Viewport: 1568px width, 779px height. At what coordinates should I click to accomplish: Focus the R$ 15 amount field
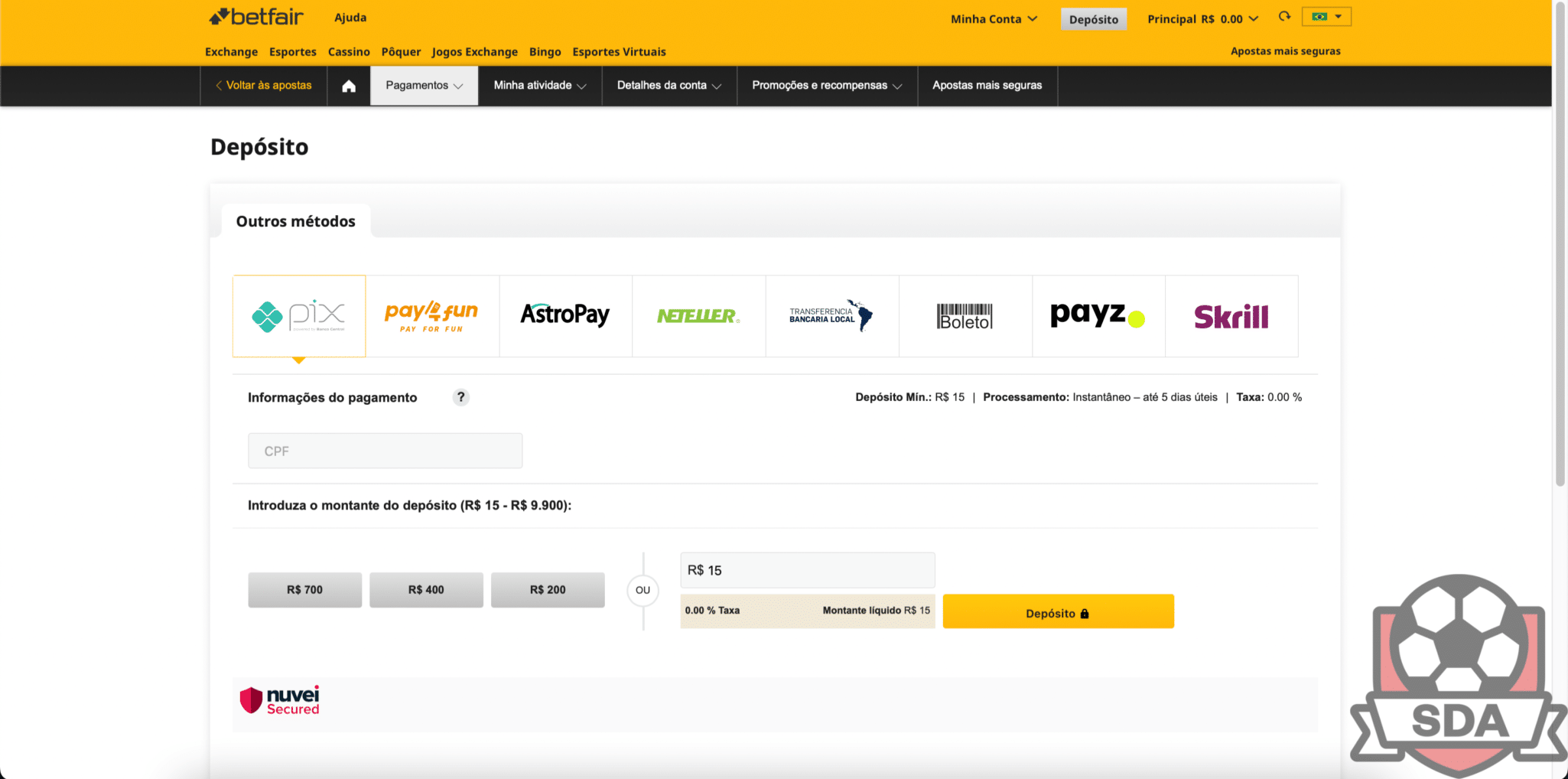click(807, 570)
